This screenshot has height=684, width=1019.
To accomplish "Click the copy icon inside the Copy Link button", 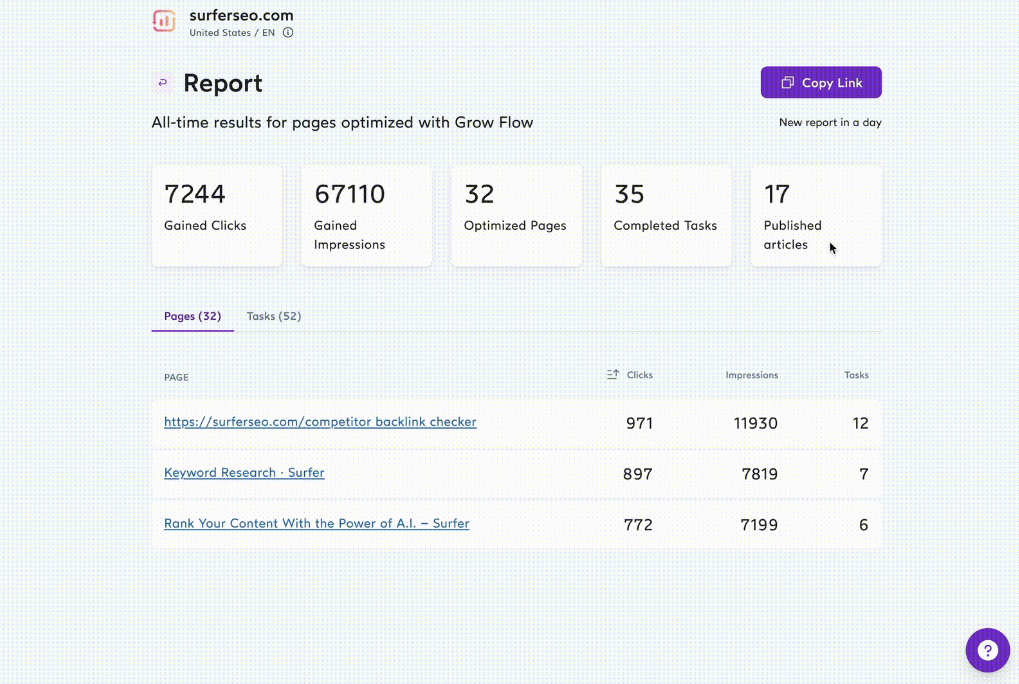I will coord(788,82).
